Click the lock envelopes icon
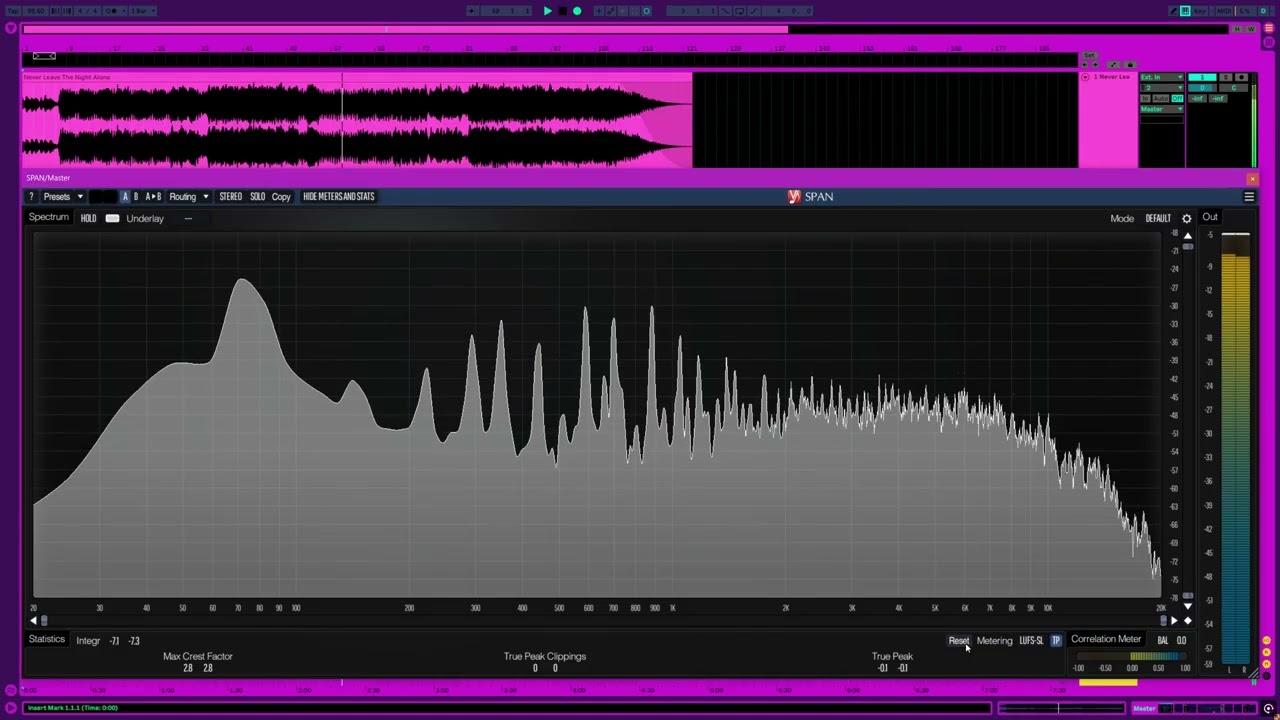Image resolution: width=1280 pixels, height=720 pixels. [x=1130, y=65]
